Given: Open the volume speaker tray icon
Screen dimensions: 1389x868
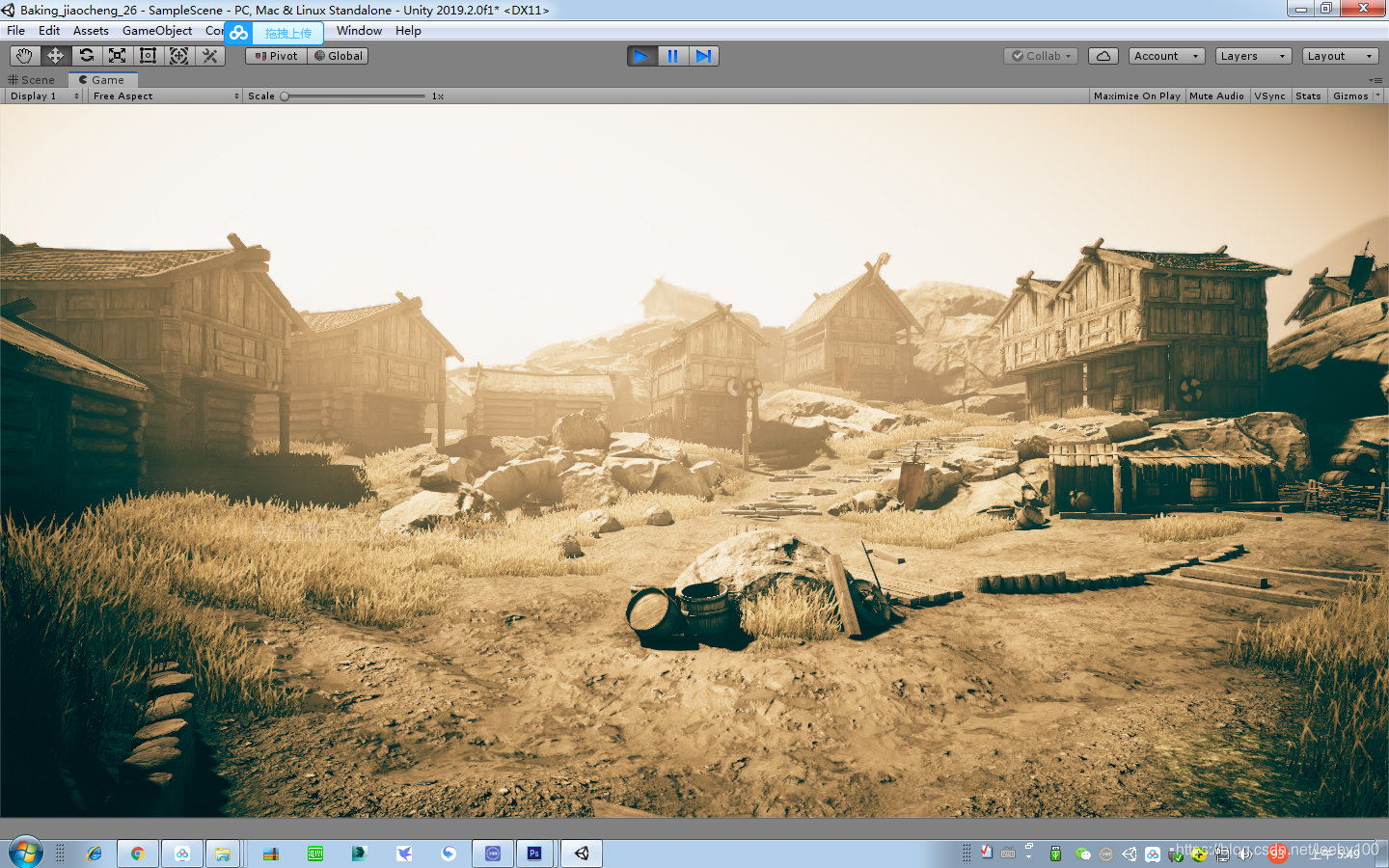Looking at the screenshot, I should [1245, 854].
